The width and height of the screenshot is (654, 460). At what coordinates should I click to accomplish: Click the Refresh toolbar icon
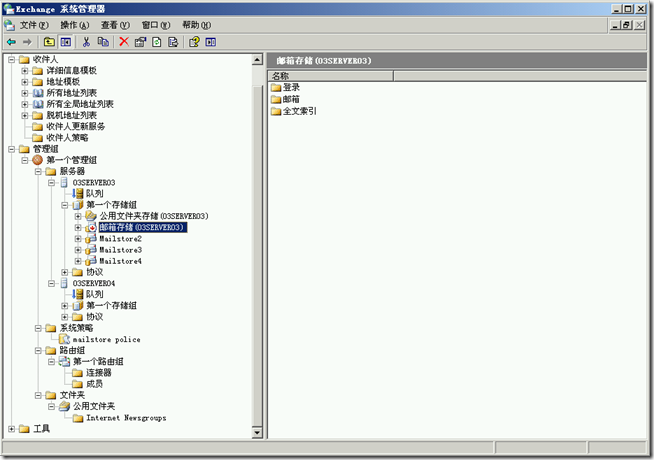click(x=157, y=42)
